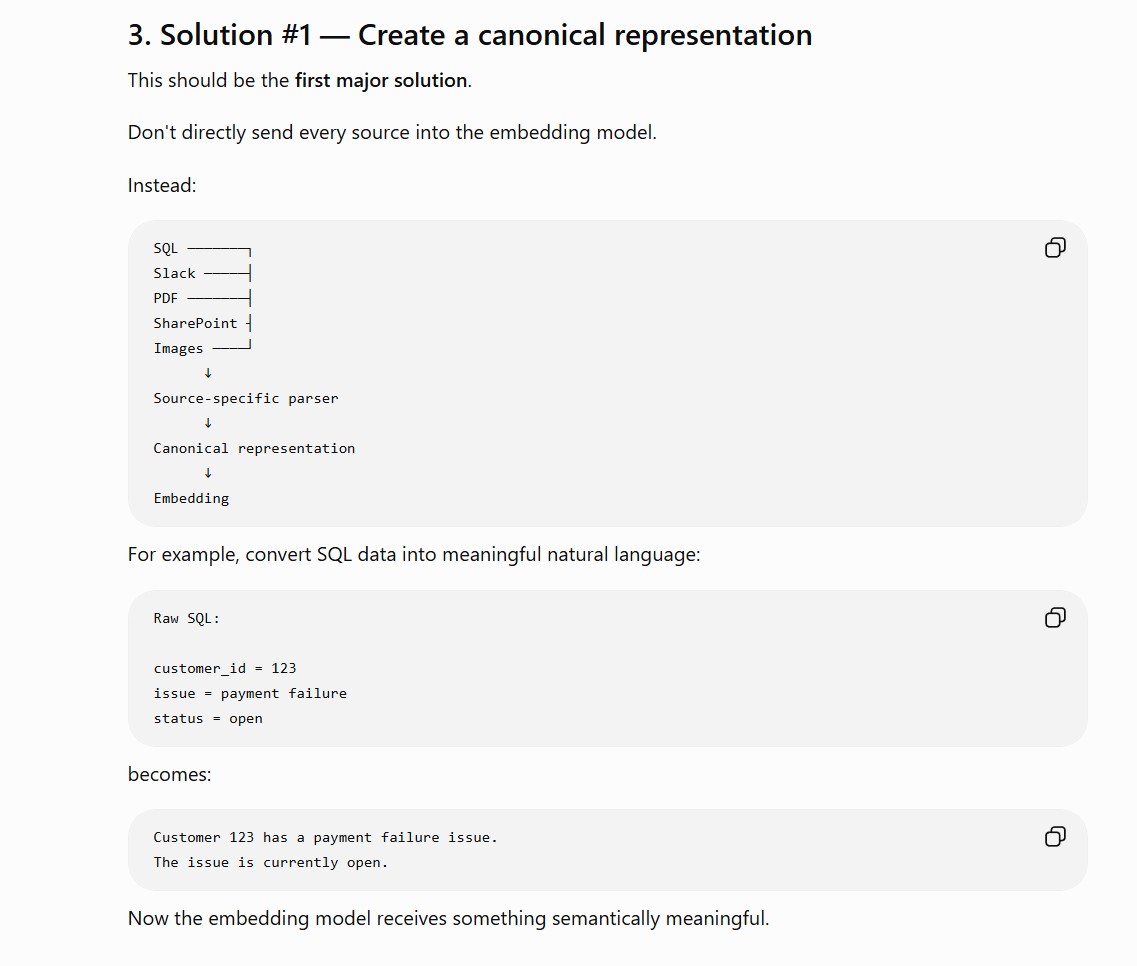Click the Solution #1 canonical representation heading
Viewport: 1137px width, 966px height.
pyautogui.click(x=470, y=35)
